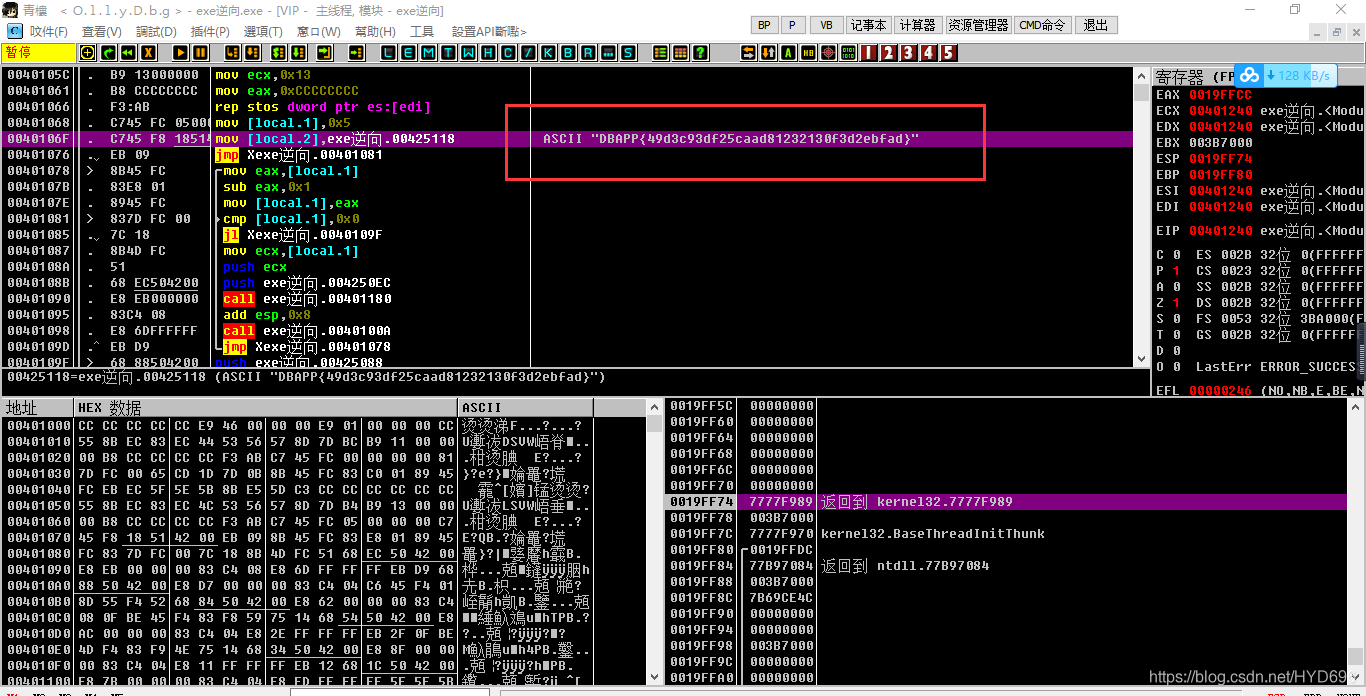
Task: Click the green binary 0101 icon
Action: coord(848,52)
